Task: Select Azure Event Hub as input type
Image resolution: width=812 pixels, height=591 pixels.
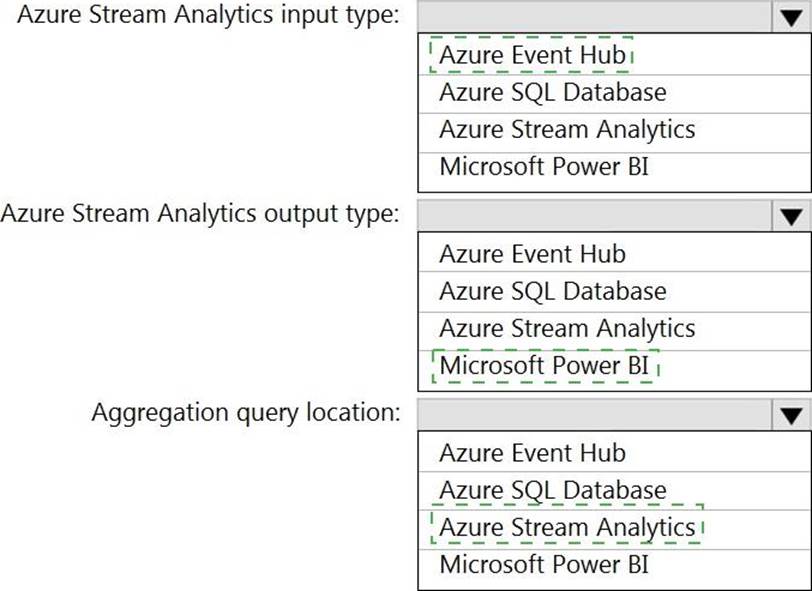Action: pyautogui.click(x=532, y=55)
